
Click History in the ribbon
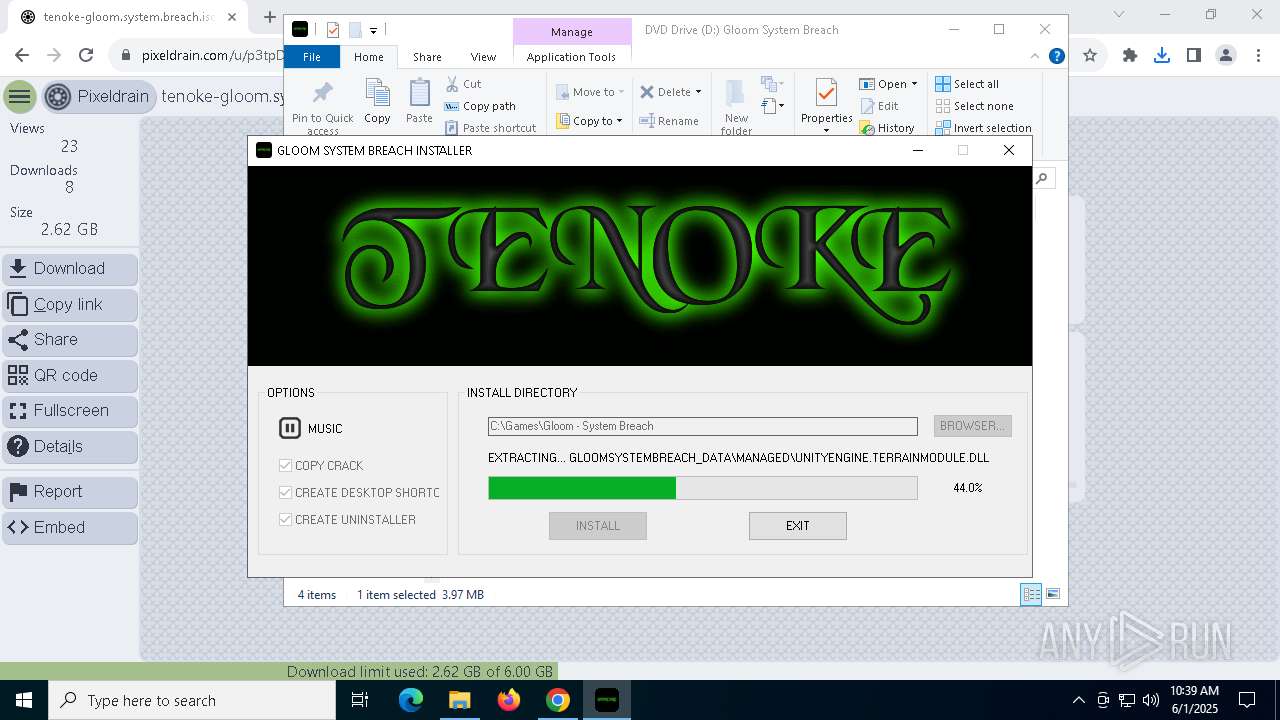887,128
